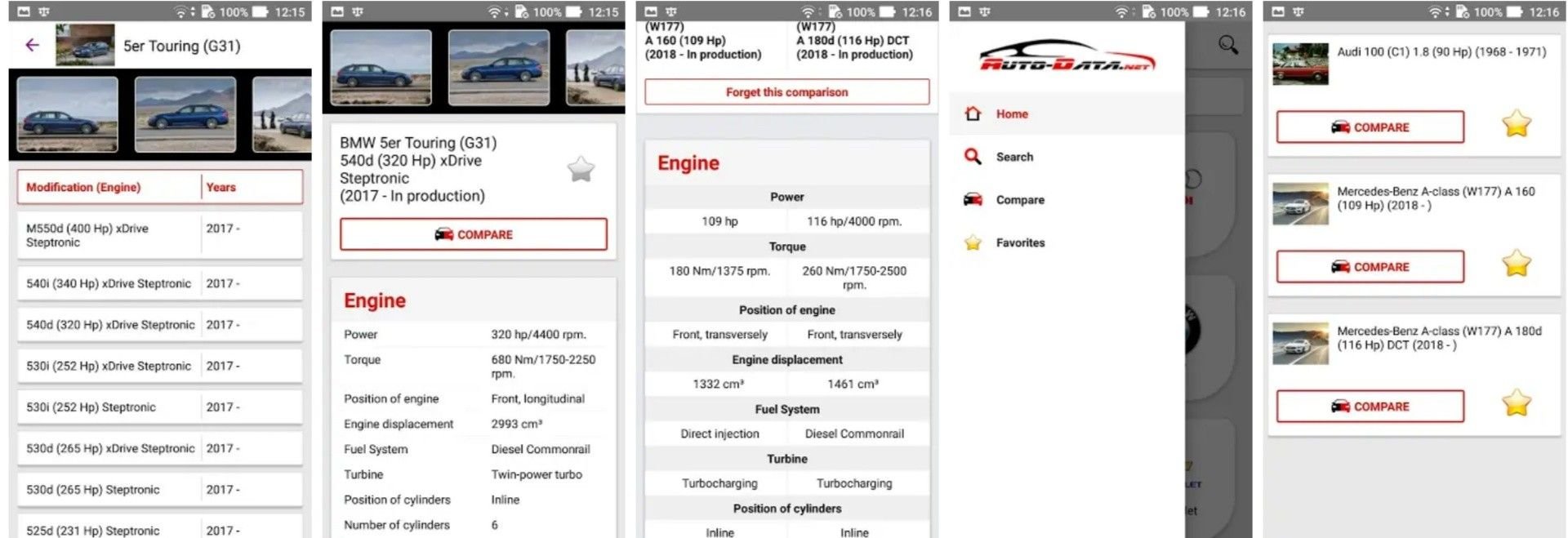Tap the dimmed search magnifier behind the drawer
The width and height of the screenshot is (1568, 538).
click(x=1227, y=45)
